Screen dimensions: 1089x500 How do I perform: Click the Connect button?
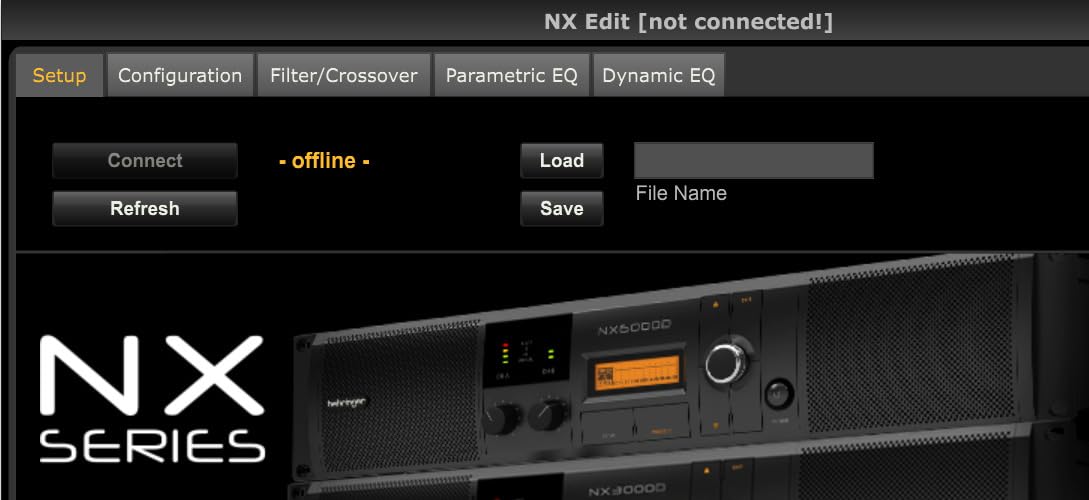click(x=145, y=160)
